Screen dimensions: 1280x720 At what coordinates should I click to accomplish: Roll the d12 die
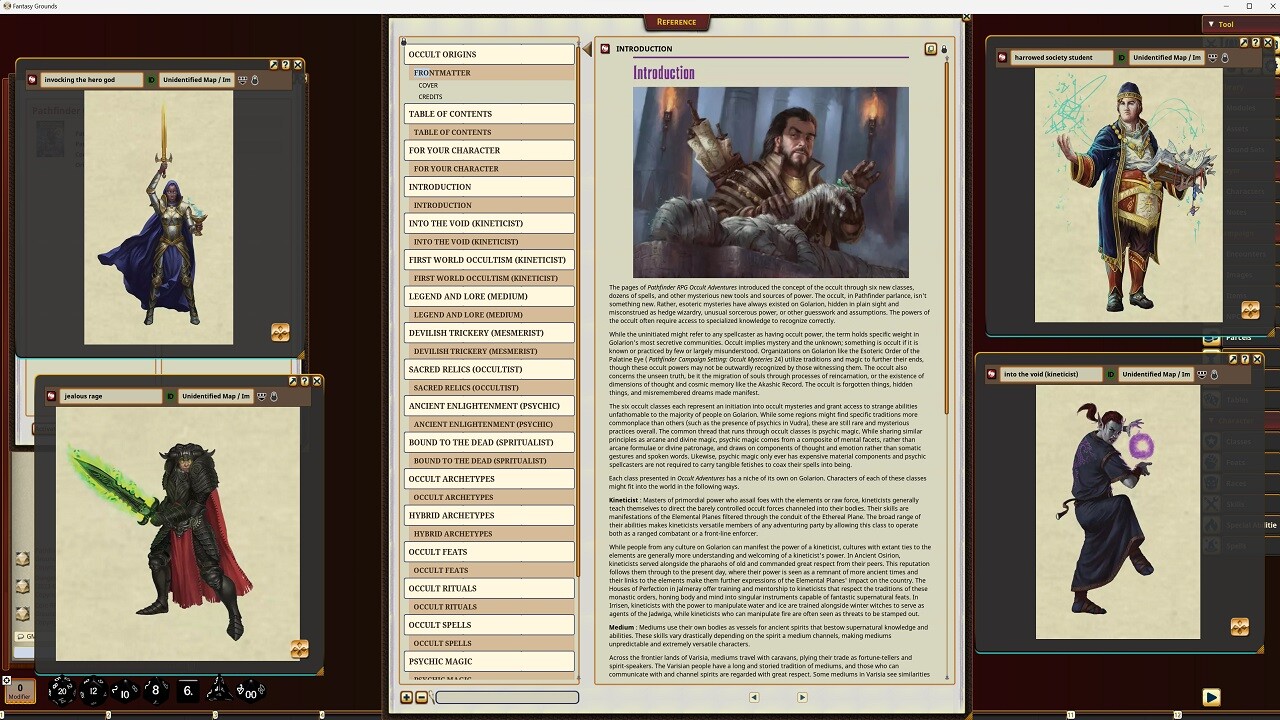(93, 690)
